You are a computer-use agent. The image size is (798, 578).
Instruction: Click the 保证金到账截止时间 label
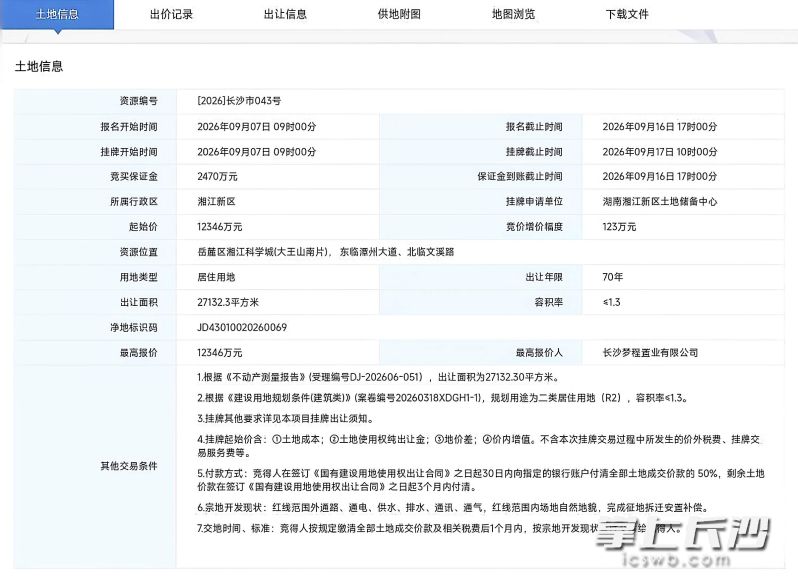tap(520, 177)
